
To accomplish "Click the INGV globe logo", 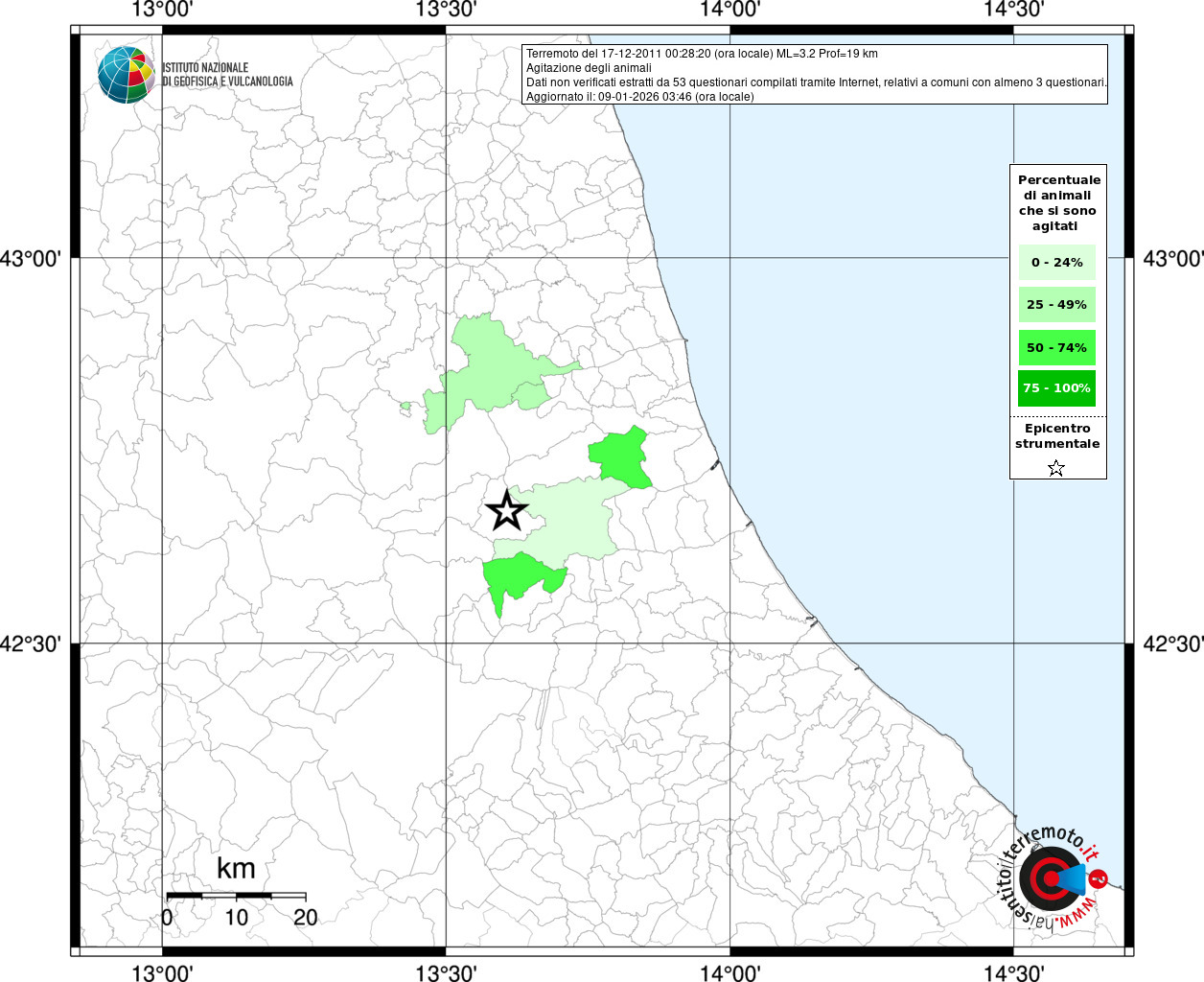I will 126,74.
